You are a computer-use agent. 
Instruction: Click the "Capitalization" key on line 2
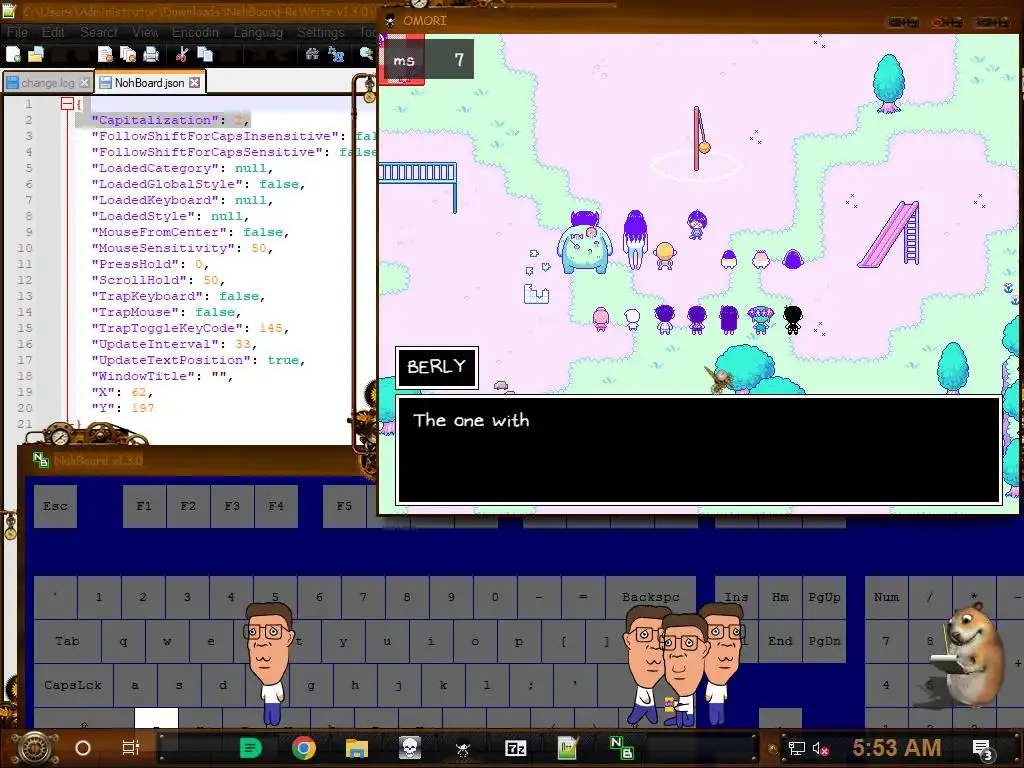tap(155, 120)
